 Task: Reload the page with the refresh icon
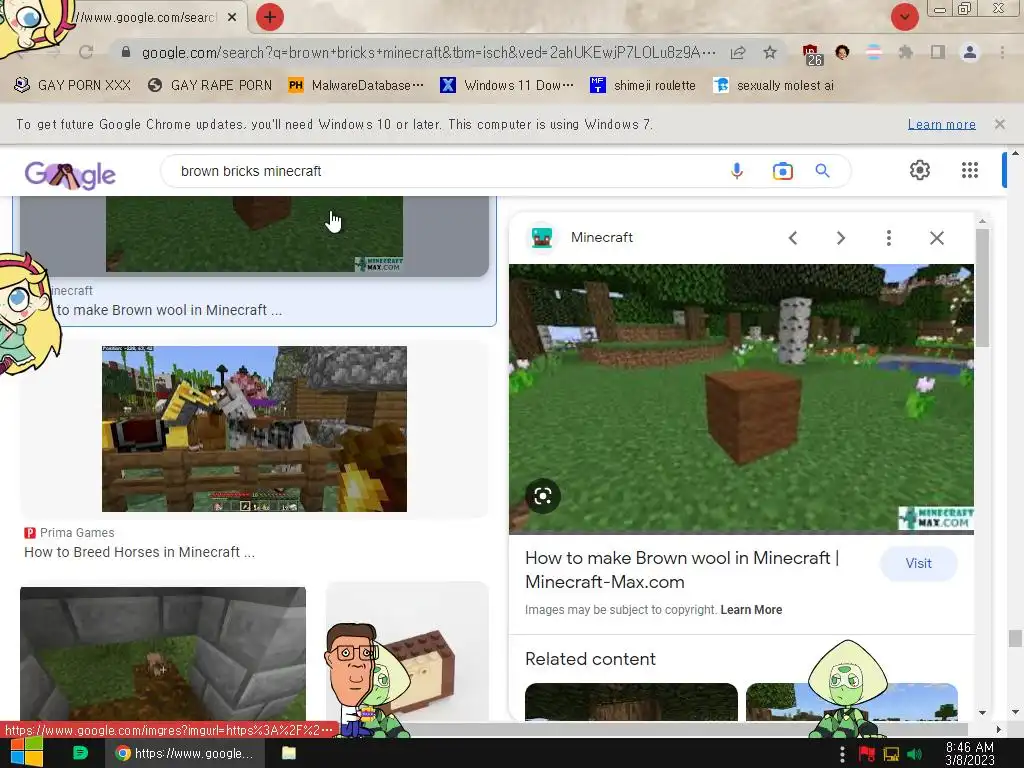[86, 52]
